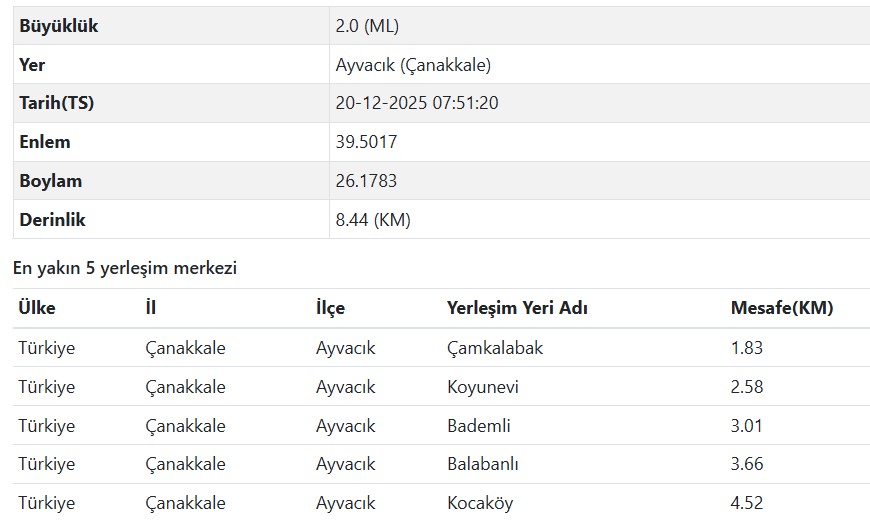Click the Tarih(TS) row label
The width and height of the screenshot is (870, 532).
(56, 103)
